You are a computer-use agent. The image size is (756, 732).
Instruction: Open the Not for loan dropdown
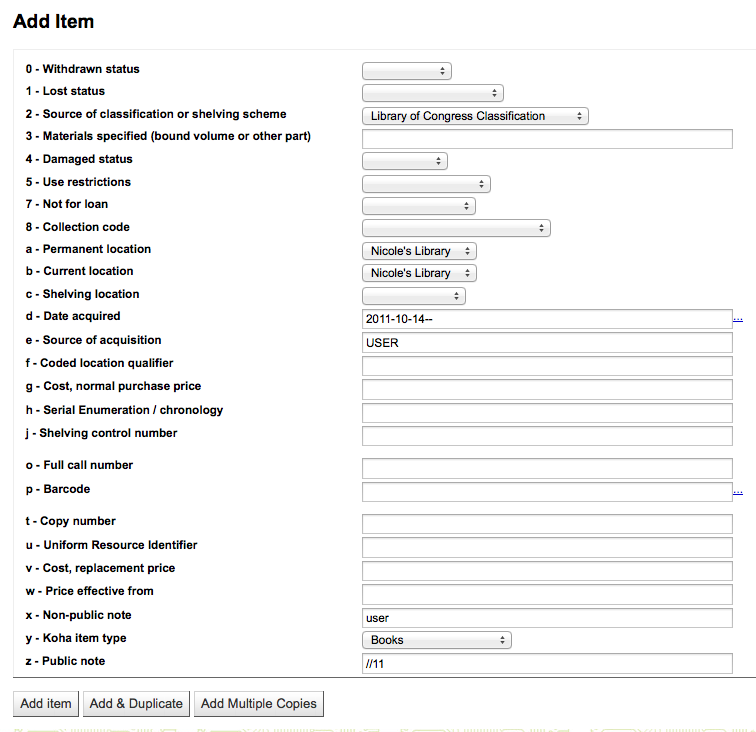click(x=419, y=206)
